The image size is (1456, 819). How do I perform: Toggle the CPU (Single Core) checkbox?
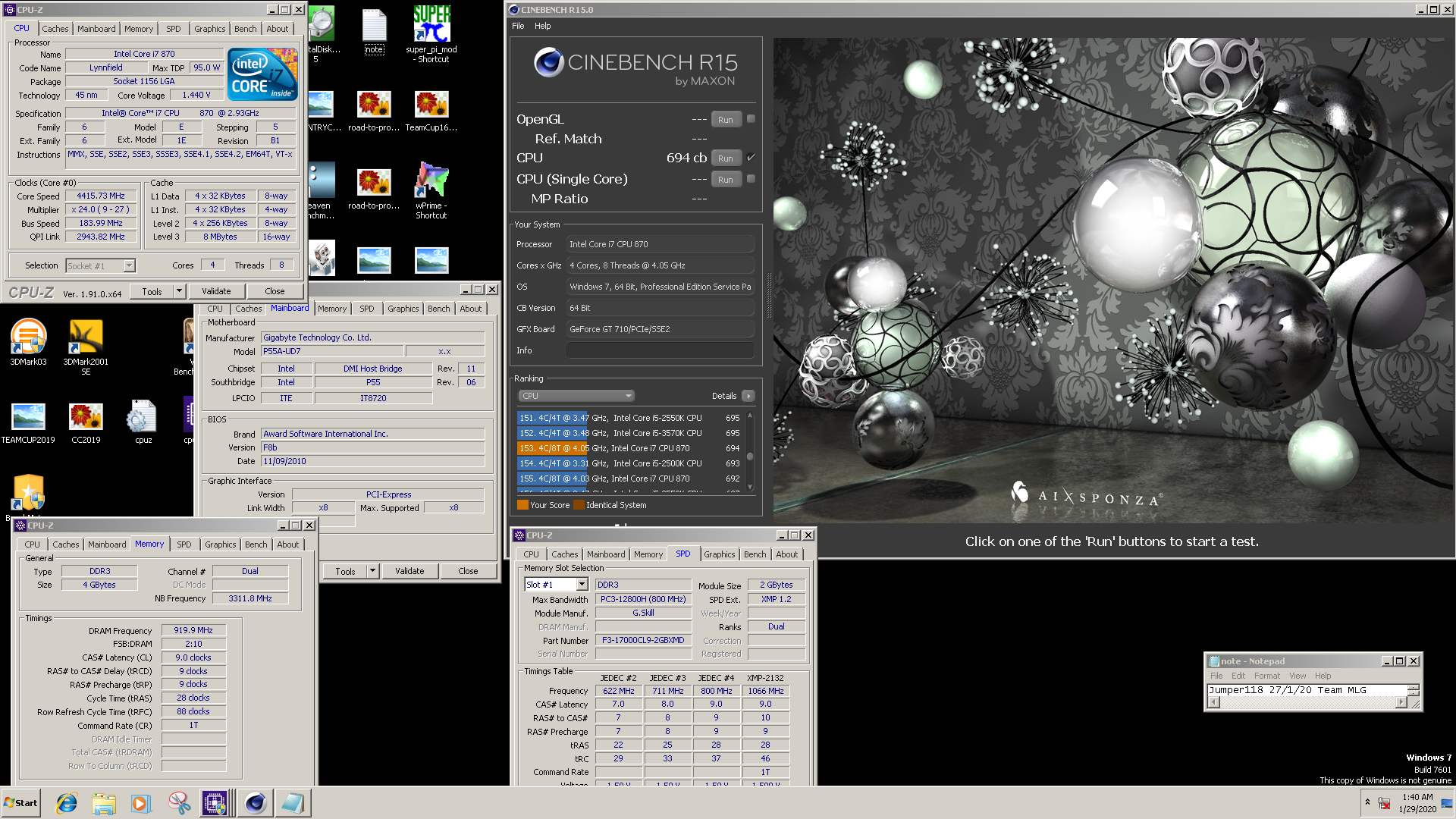(751, 179)
